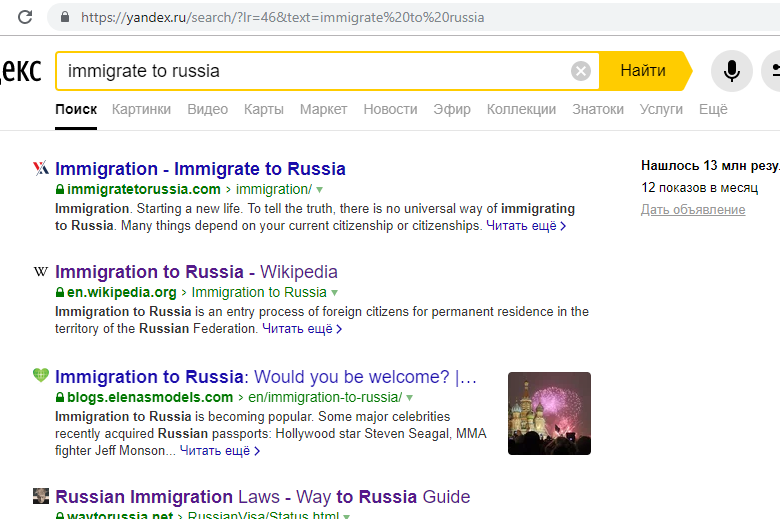Go to the Карты tab
The height and width of the screenshot is (519, 780).
[x=264, y=109]
